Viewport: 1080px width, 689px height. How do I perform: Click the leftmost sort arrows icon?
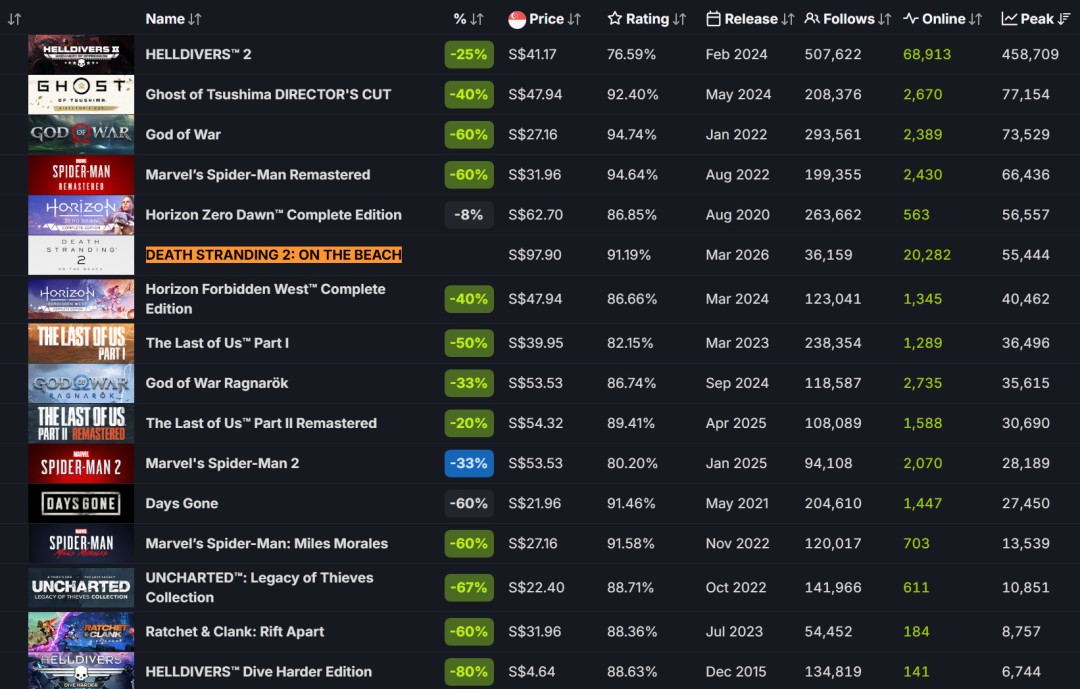(14, 19)
